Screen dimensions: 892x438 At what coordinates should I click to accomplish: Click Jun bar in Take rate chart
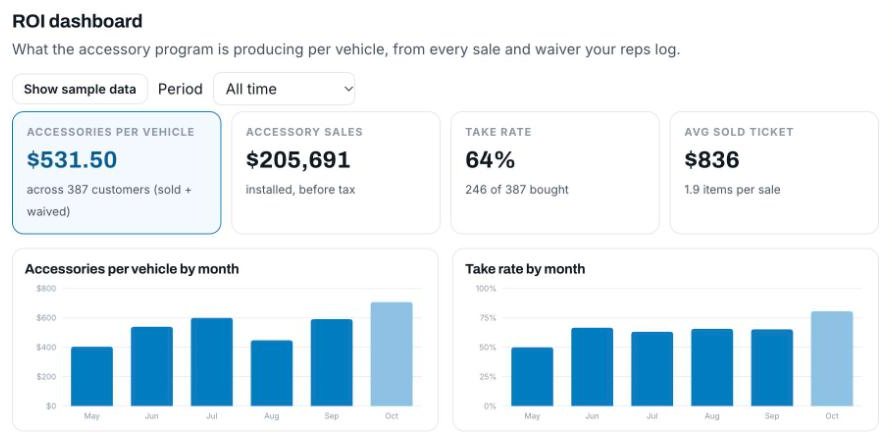click(592, 367)
